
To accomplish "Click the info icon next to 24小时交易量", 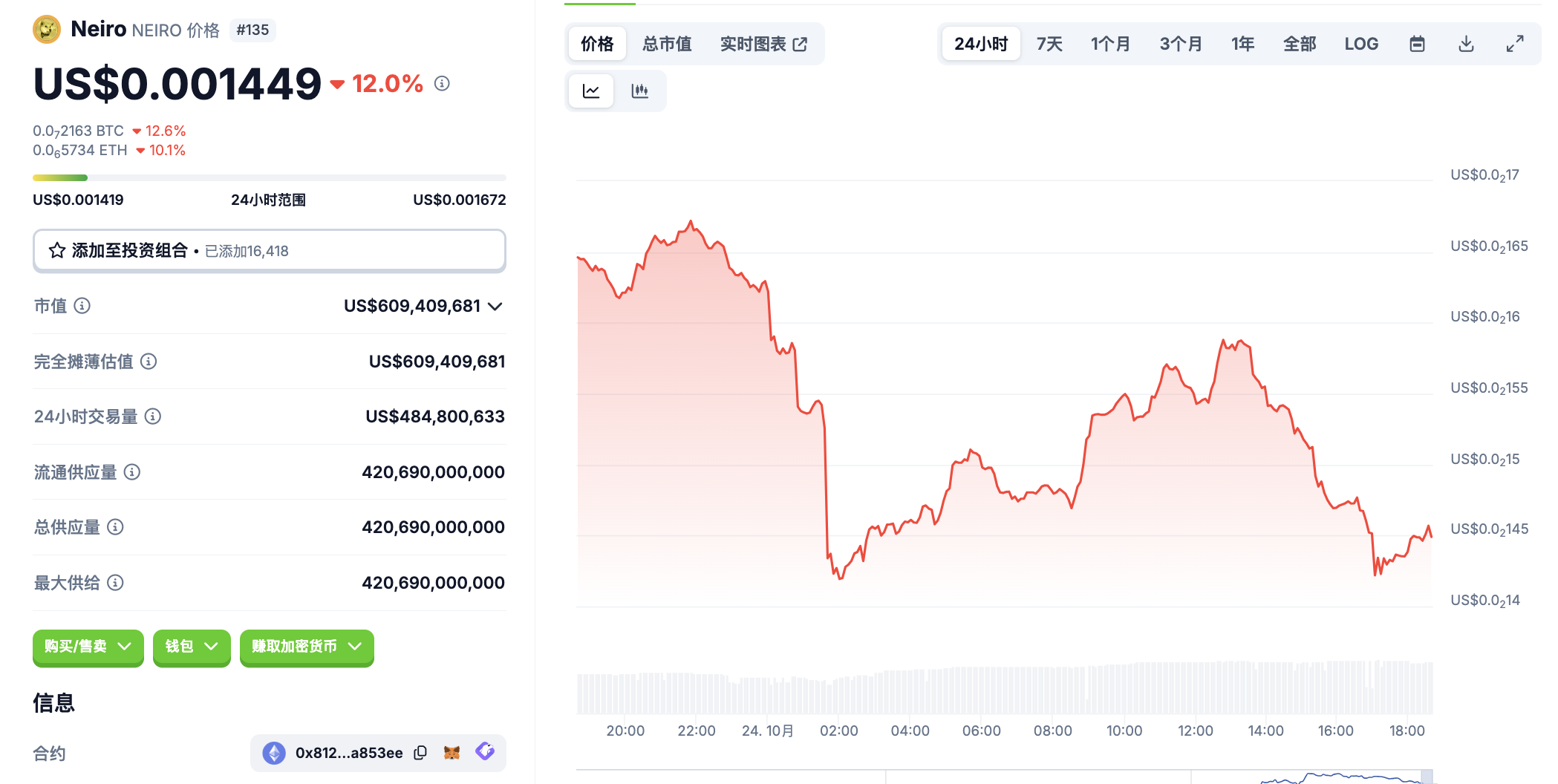I will pyautogui.click(x=153, y=416).
